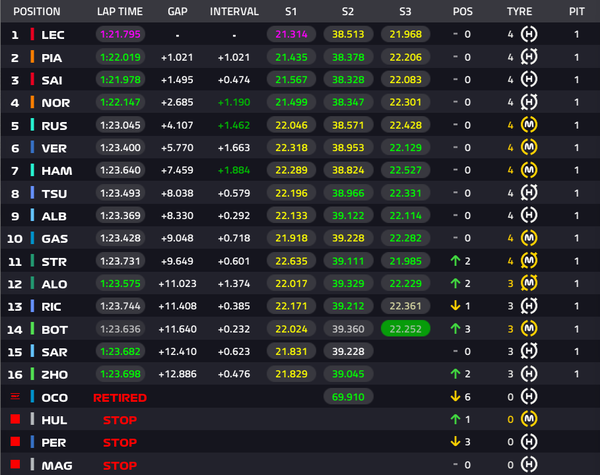Click the hard tyre icon in LEC row

point(529,34)
